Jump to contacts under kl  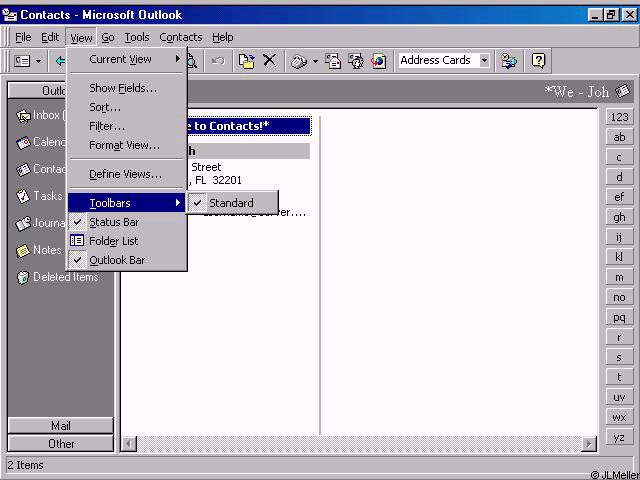(619, 257)
